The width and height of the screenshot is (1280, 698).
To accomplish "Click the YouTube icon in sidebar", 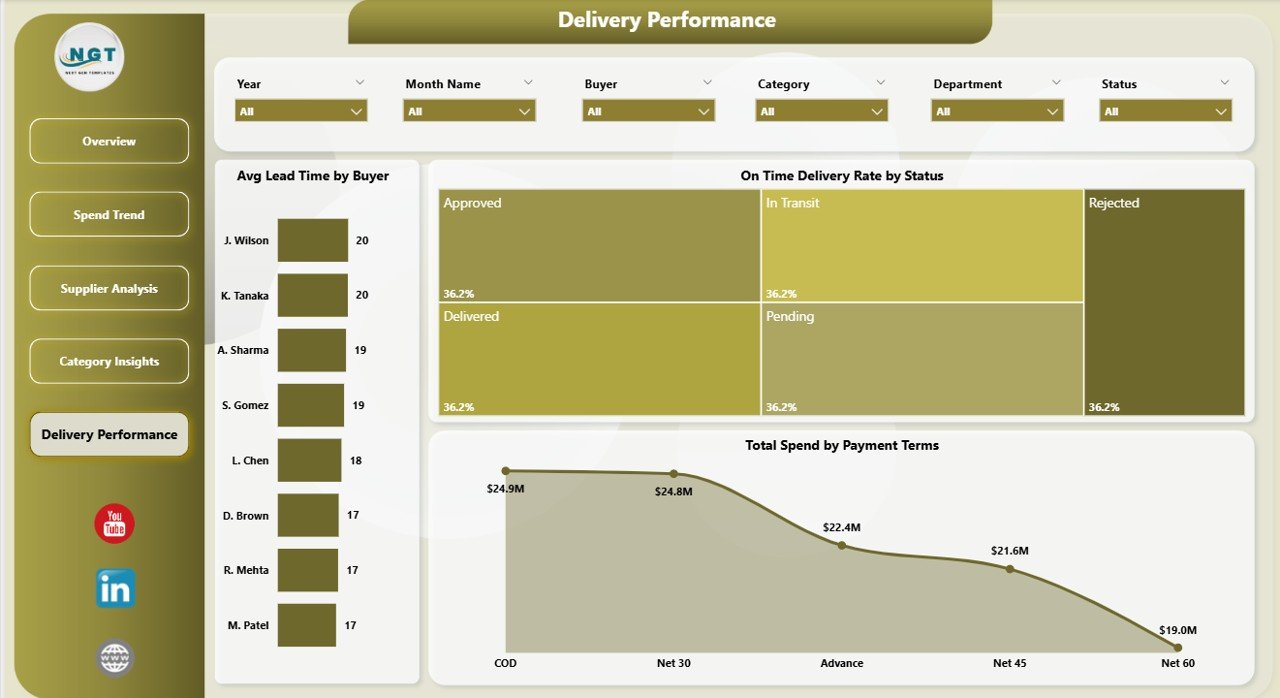I will pyautogui.click(x=114, y=524).
